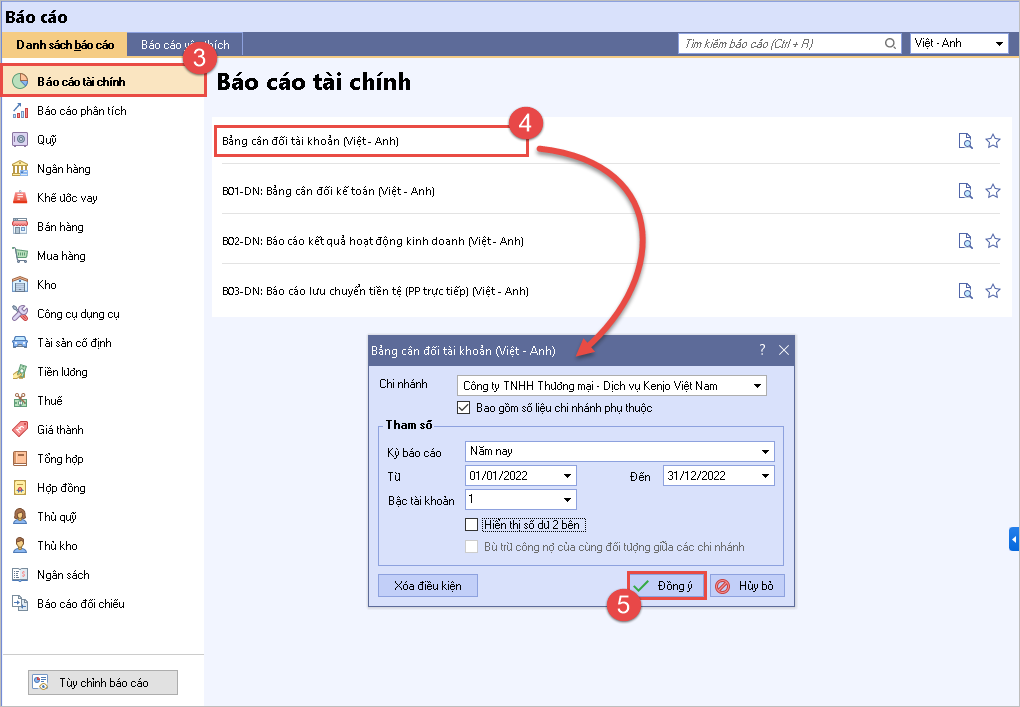1020x707 pixels.
Task: Click the Đồng ý button
Action: pyautogui.click(x=667, y=585)
